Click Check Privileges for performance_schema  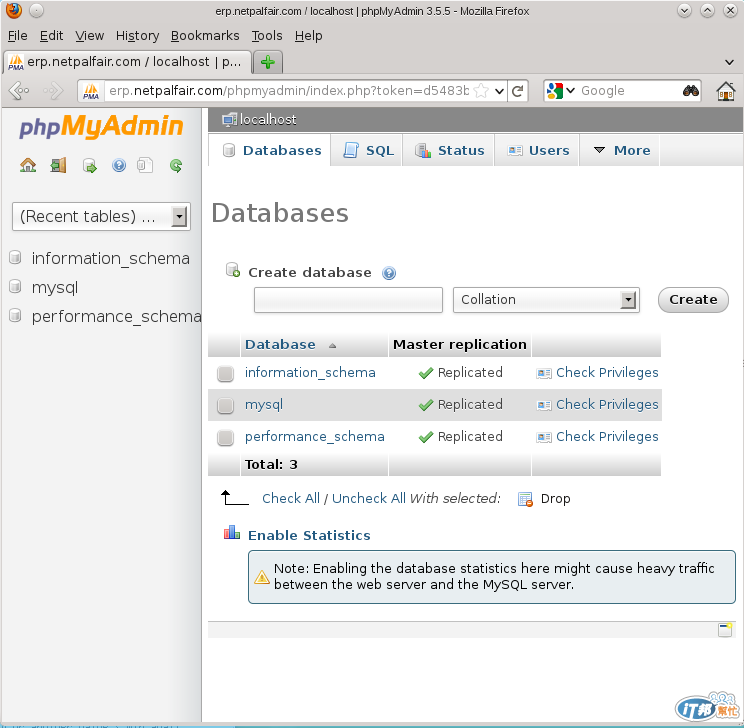[607, 437]
